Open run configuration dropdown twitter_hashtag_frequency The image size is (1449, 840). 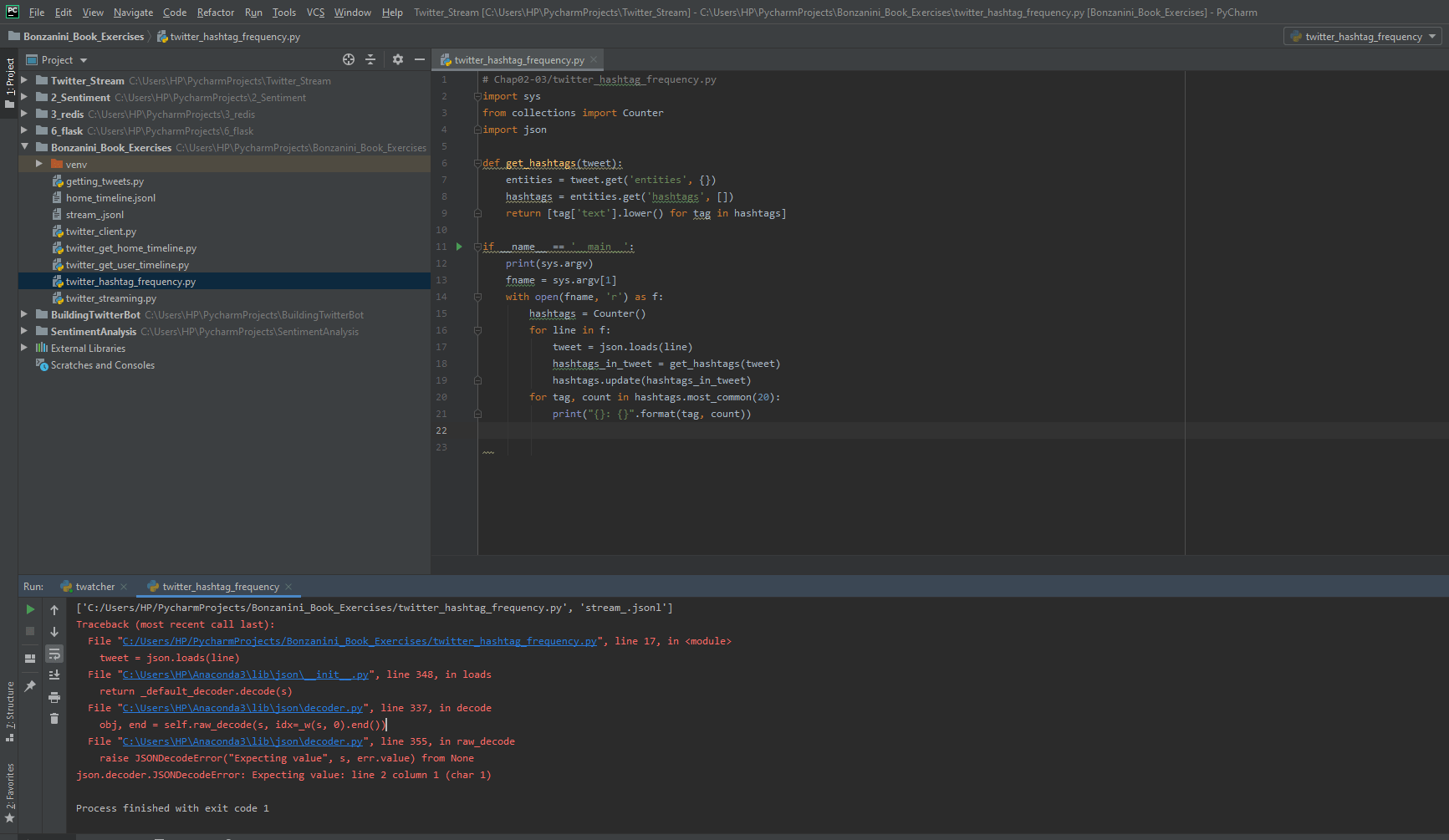(1363, 37)
